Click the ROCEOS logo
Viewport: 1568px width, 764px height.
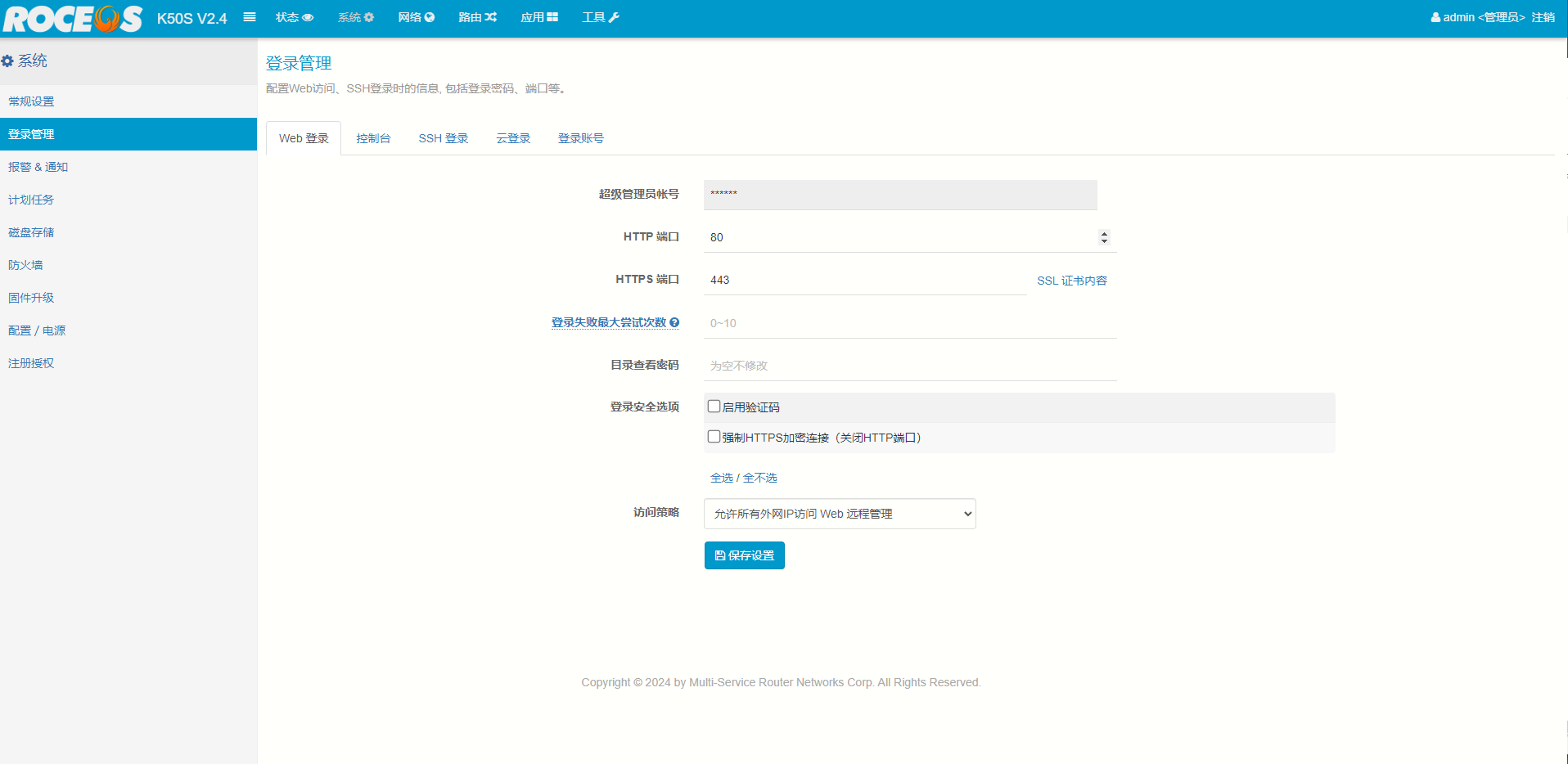[73, 18]
